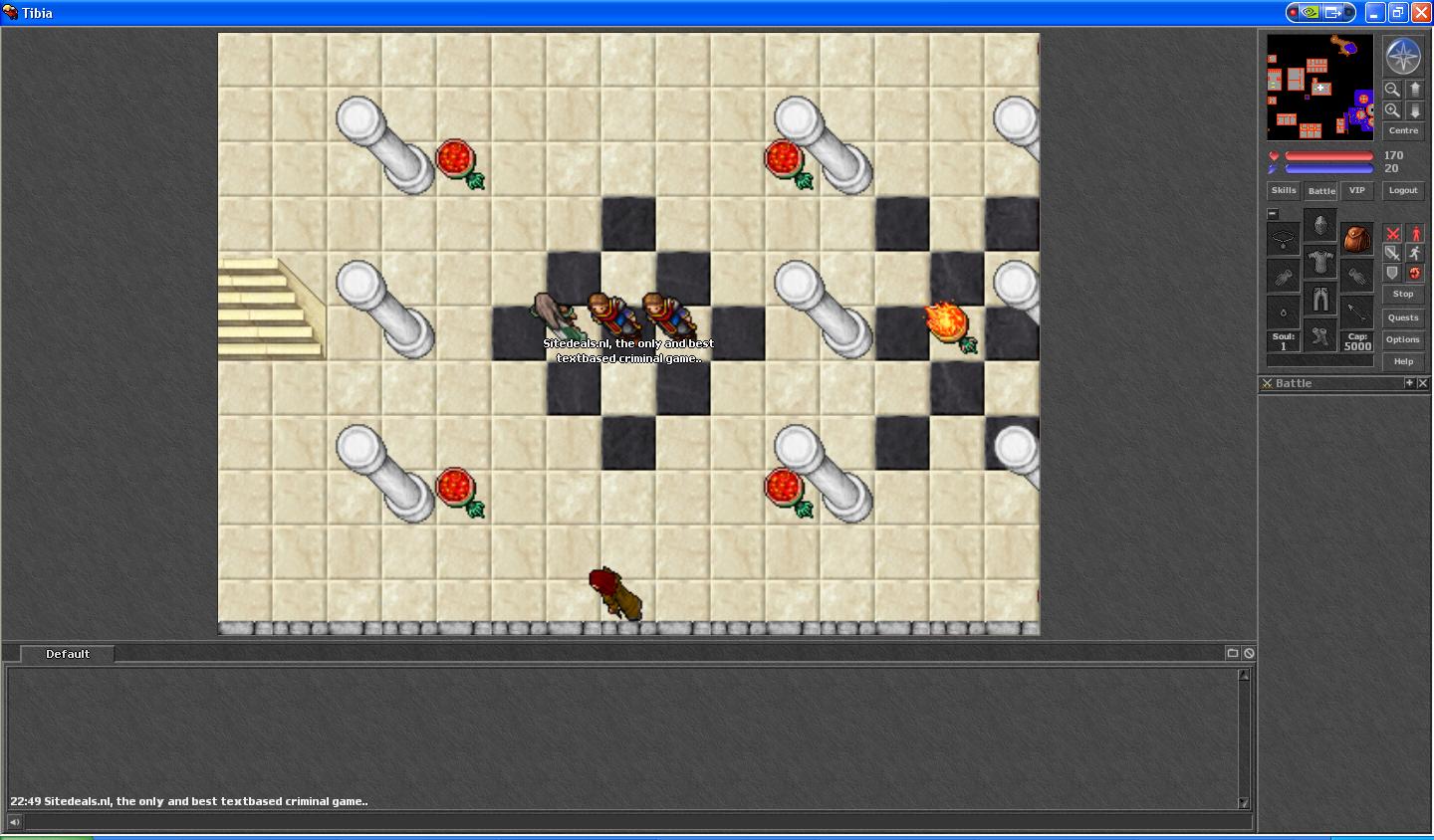Viewport: 1434px width, 840px height.
Task: Click the Stop button
Action: pyautogui.click(x=1403, y=294)
